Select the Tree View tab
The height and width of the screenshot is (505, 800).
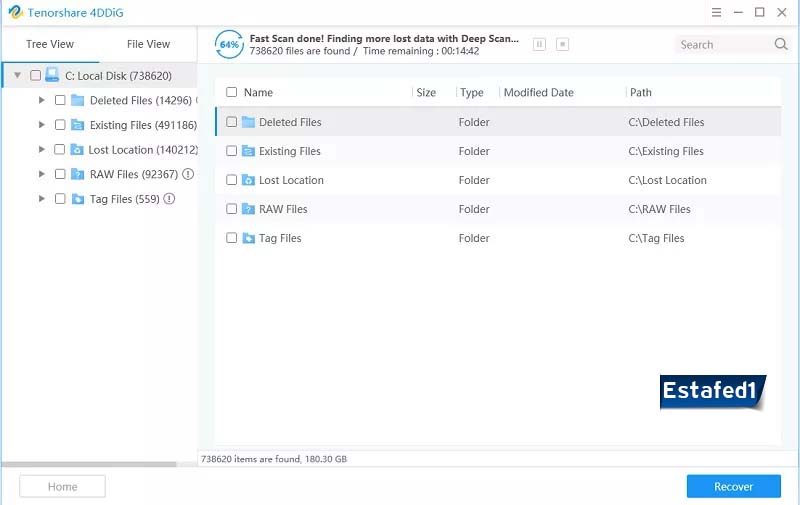click(50, 44)
